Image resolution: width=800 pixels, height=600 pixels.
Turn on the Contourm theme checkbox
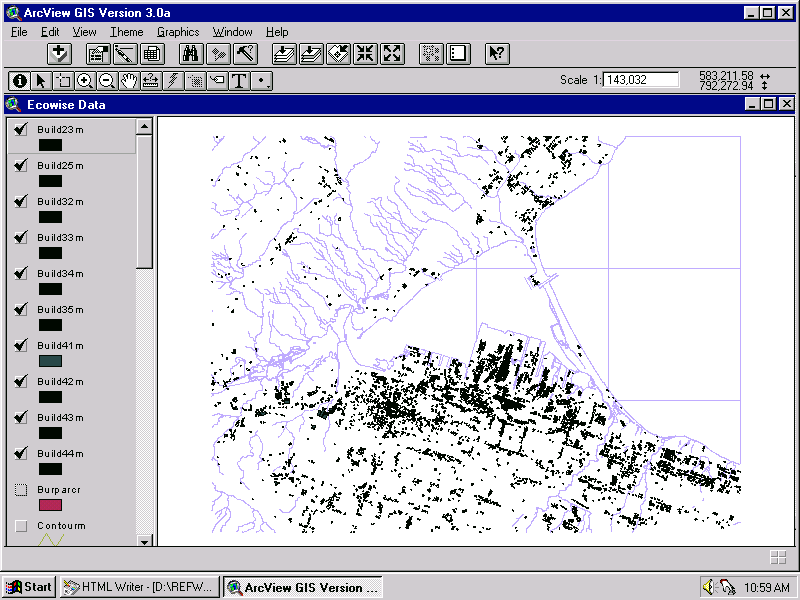[20, 526]
